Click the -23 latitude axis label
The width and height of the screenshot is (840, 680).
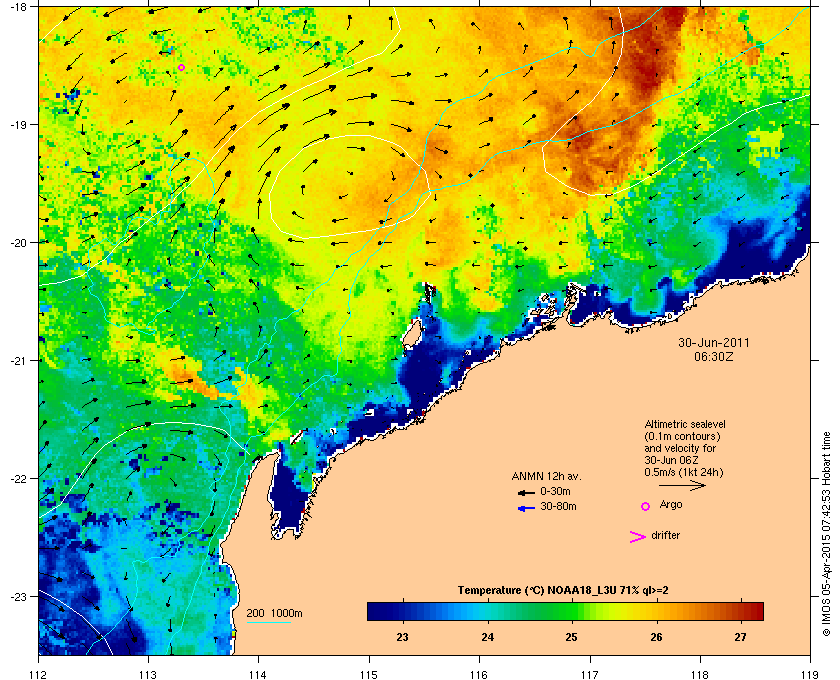coord(18,596)
